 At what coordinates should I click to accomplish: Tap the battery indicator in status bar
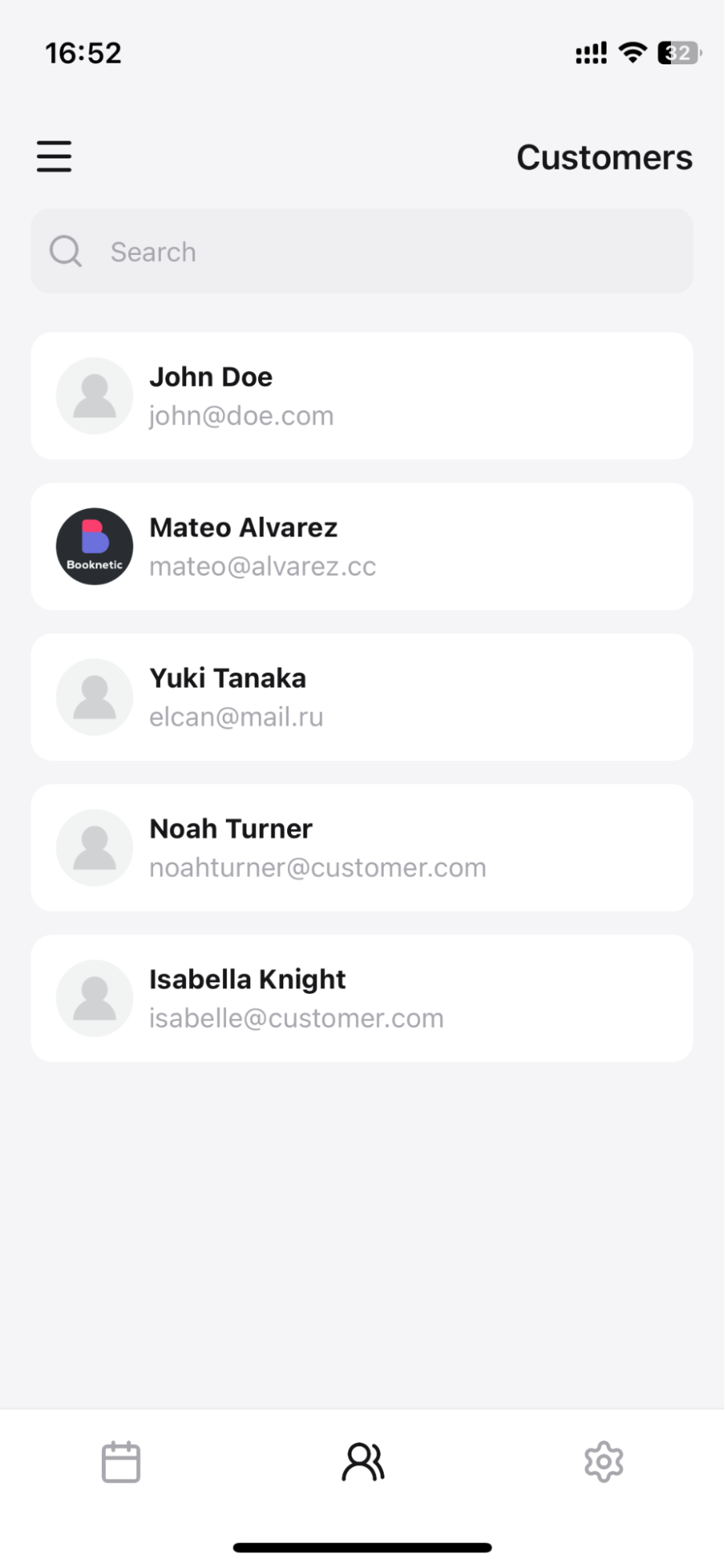(678, 53)
